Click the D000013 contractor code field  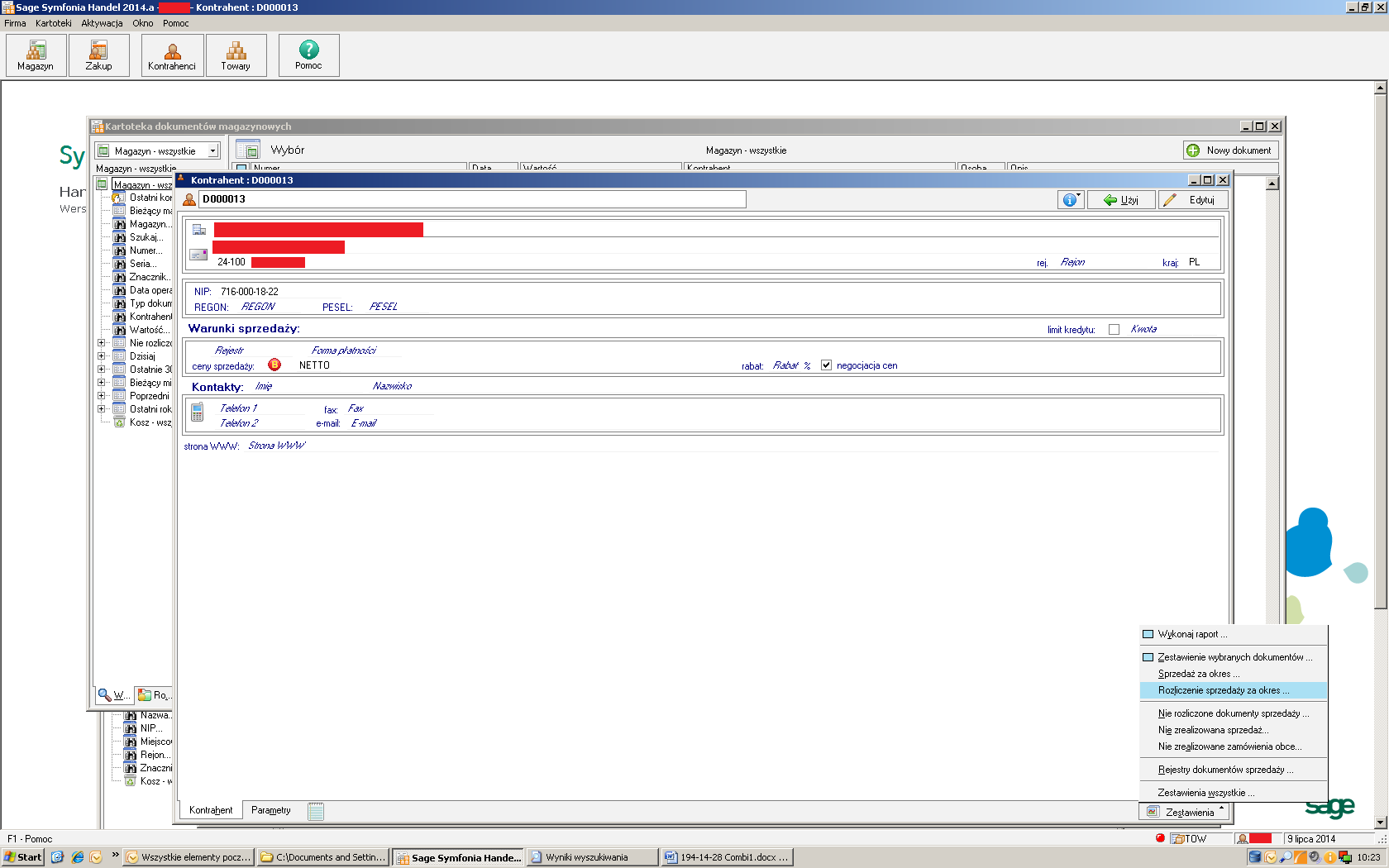pyautogui.click(x=471, y=199)
